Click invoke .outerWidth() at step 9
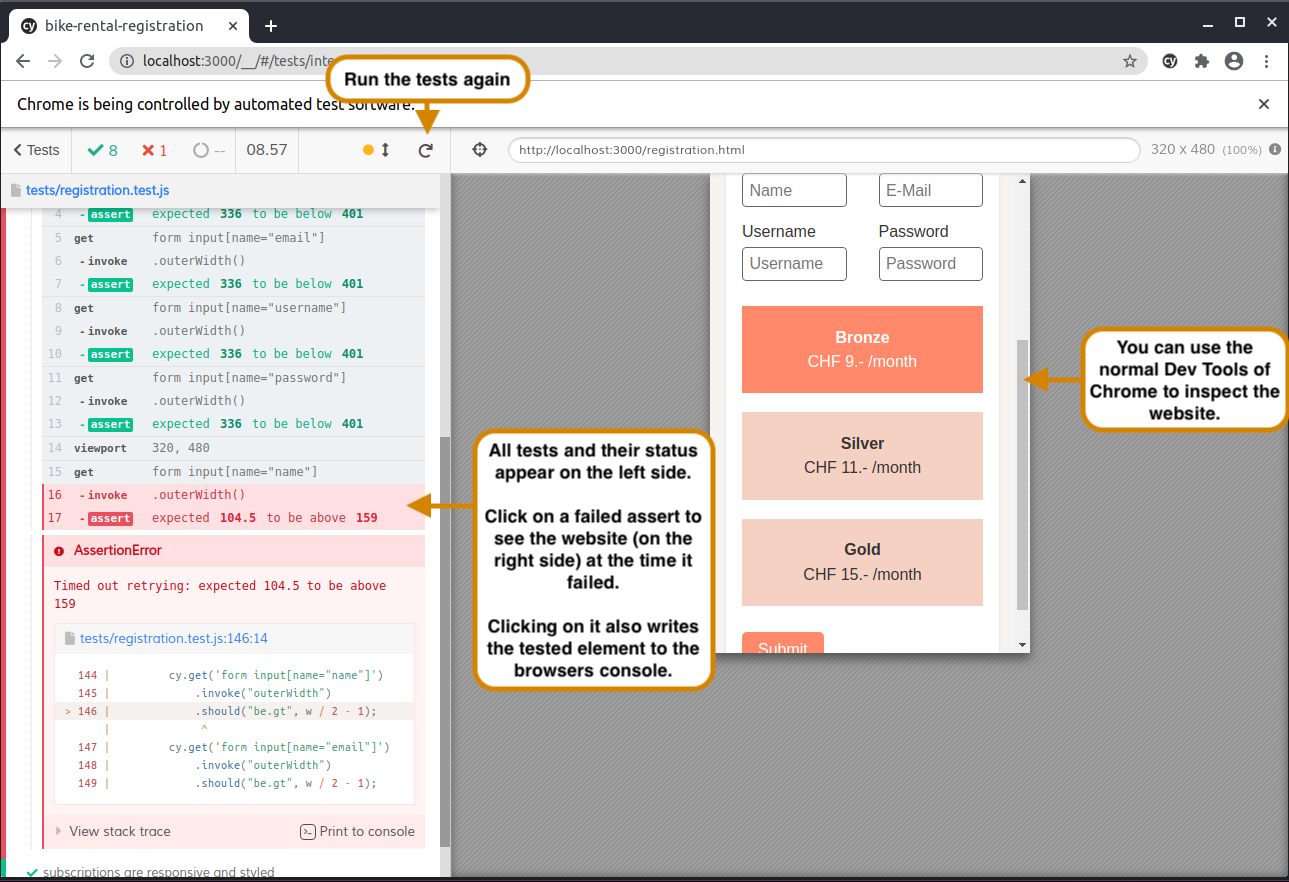 click(235, 331)
